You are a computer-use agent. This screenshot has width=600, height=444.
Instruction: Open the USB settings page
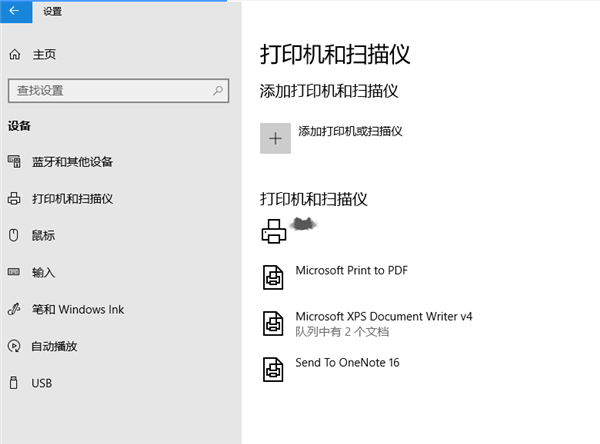41,384
